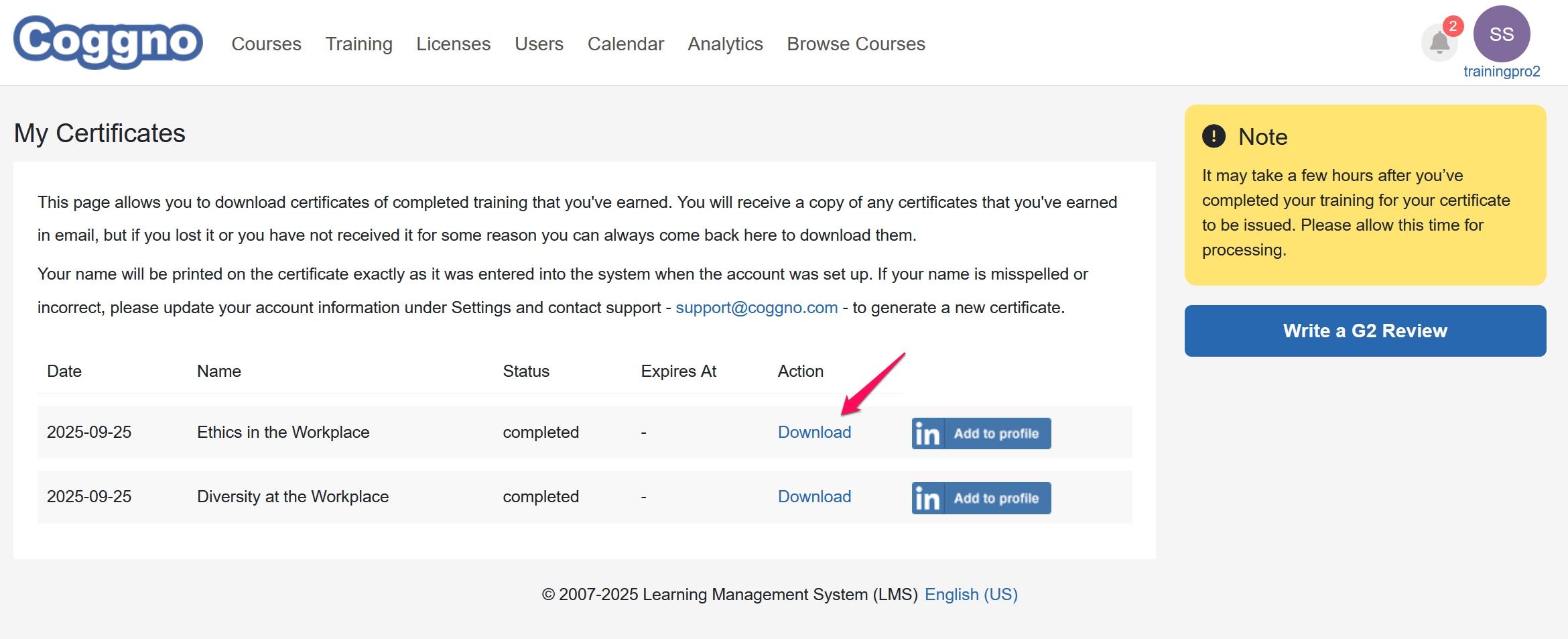The image size is (1568, 639).
Task: Click Write a G2 Review button
Action: (x=1365, y=331)
